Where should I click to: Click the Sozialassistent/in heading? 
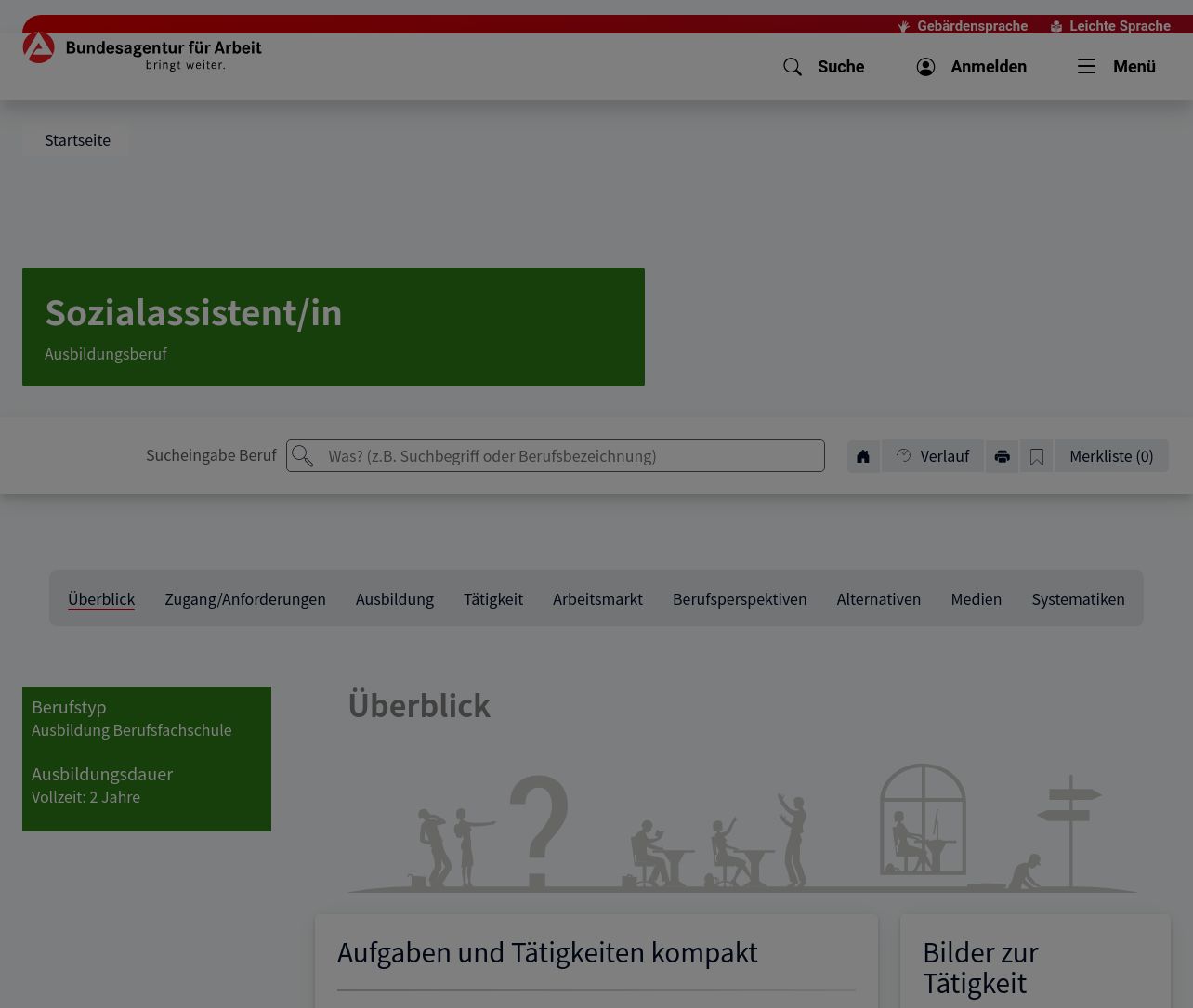(x=193, y=313)
